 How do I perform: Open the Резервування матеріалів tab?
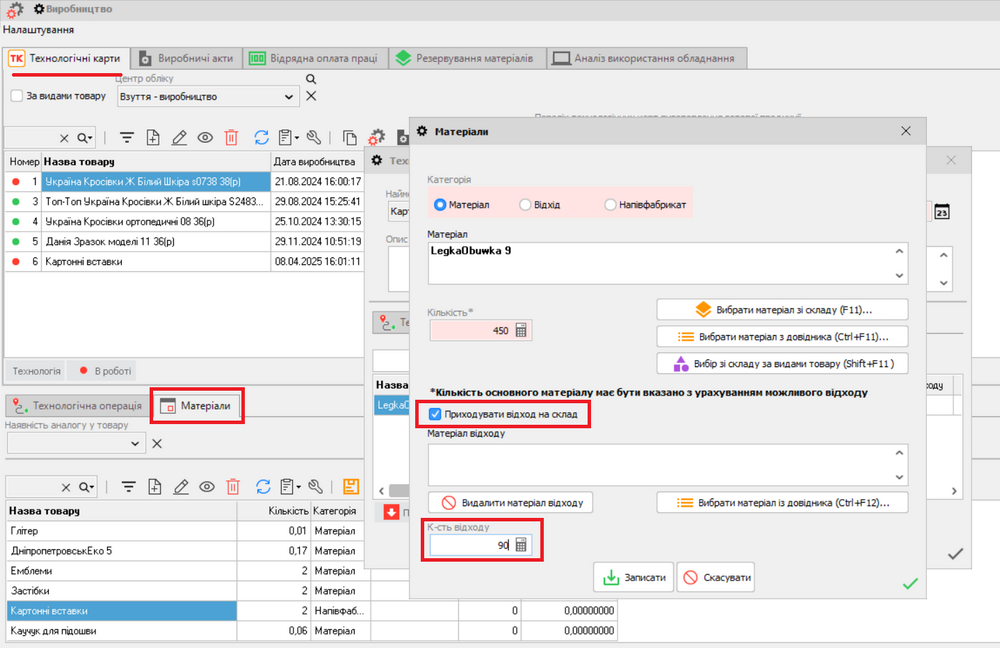pos(470,58)
